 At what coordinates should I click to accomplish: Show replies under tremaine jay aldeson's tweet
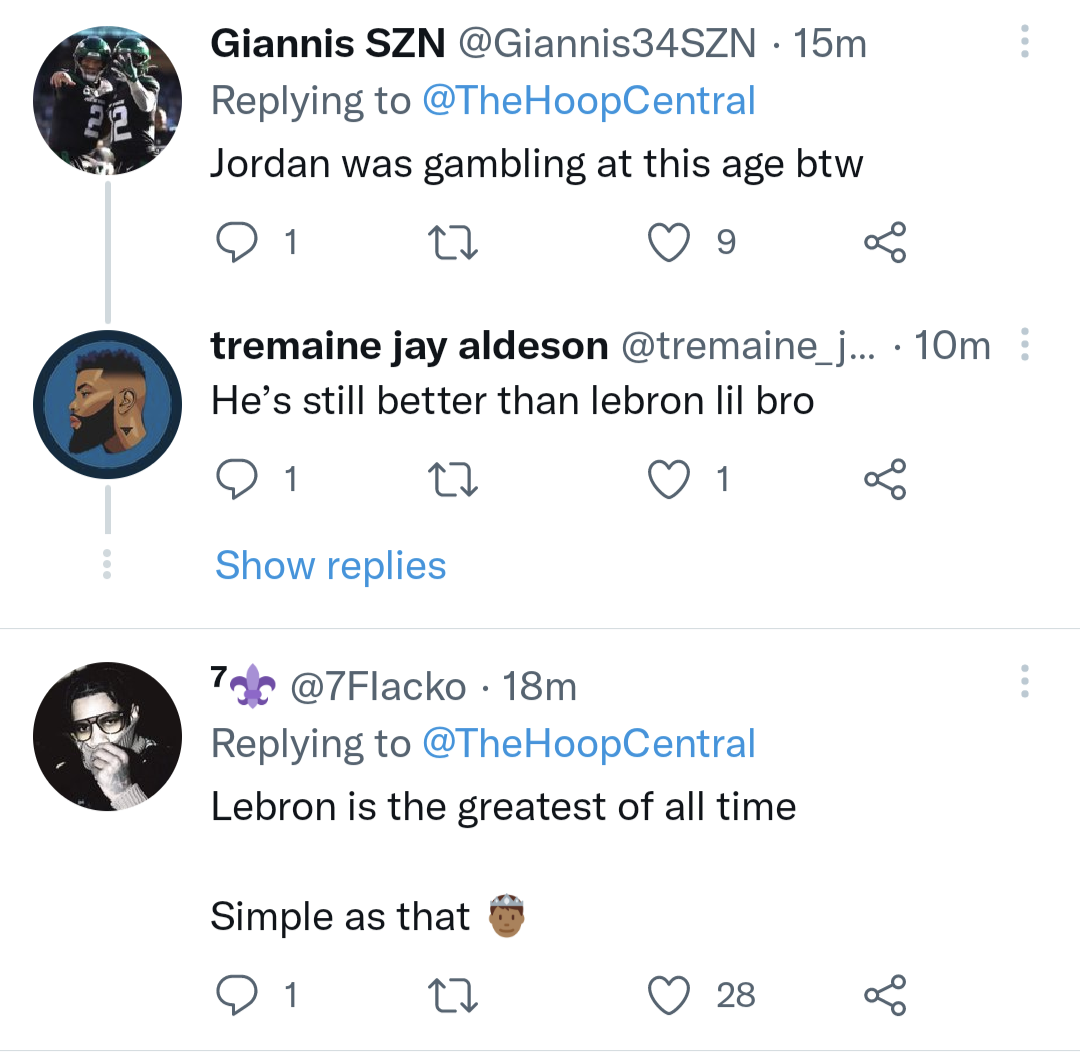click(330, 565)
